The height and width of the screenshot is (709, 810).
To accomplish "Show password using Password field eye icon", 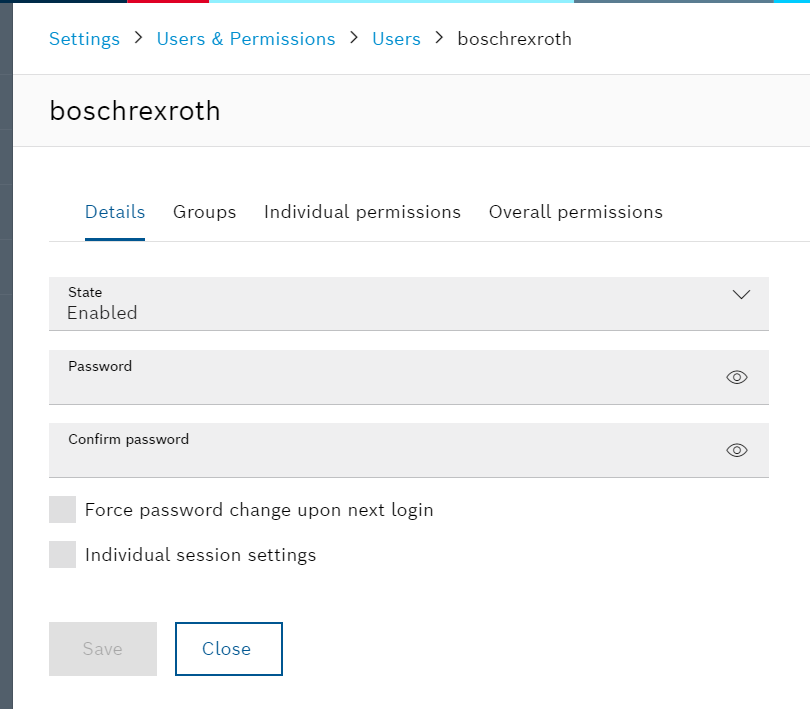I will point(737,377).
